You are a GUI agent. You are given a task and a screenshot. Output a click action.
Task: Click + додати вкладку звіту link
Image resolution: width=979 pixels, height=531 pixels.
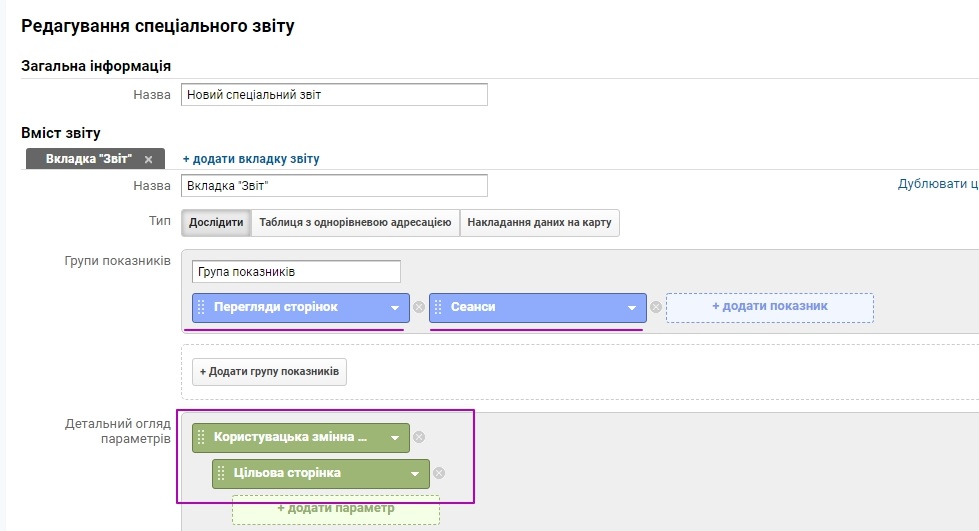[x=250, y=159]
